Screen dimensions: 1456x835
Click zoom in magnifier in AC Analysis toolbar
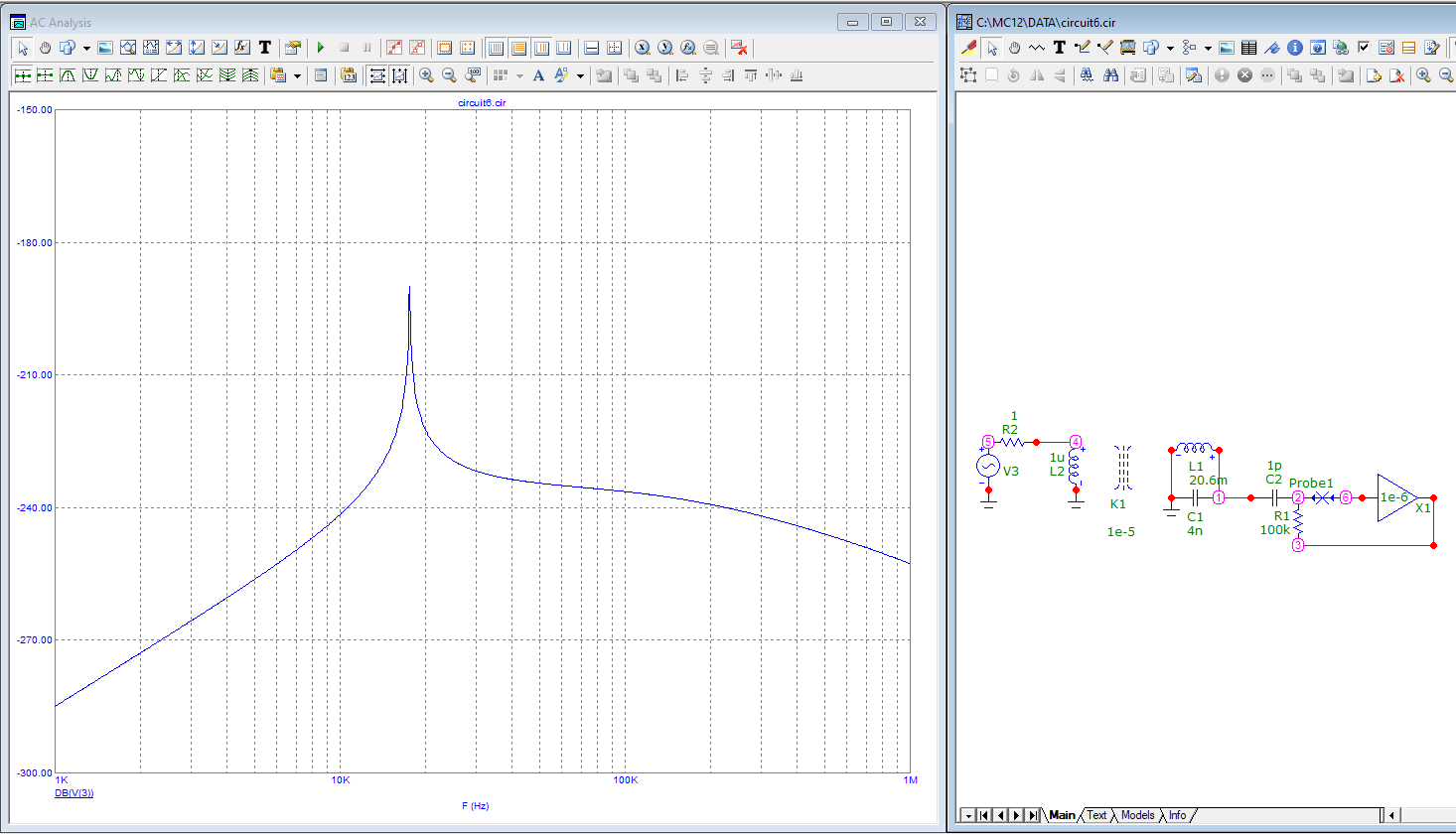[x=426, y=75]
